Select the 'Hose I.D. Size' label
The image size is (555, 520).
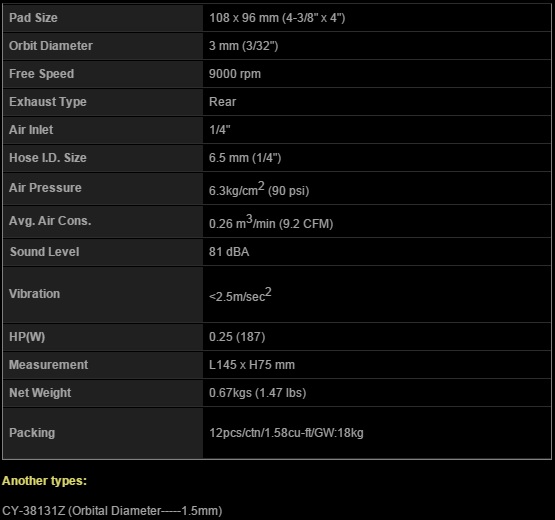pos(48,158)
